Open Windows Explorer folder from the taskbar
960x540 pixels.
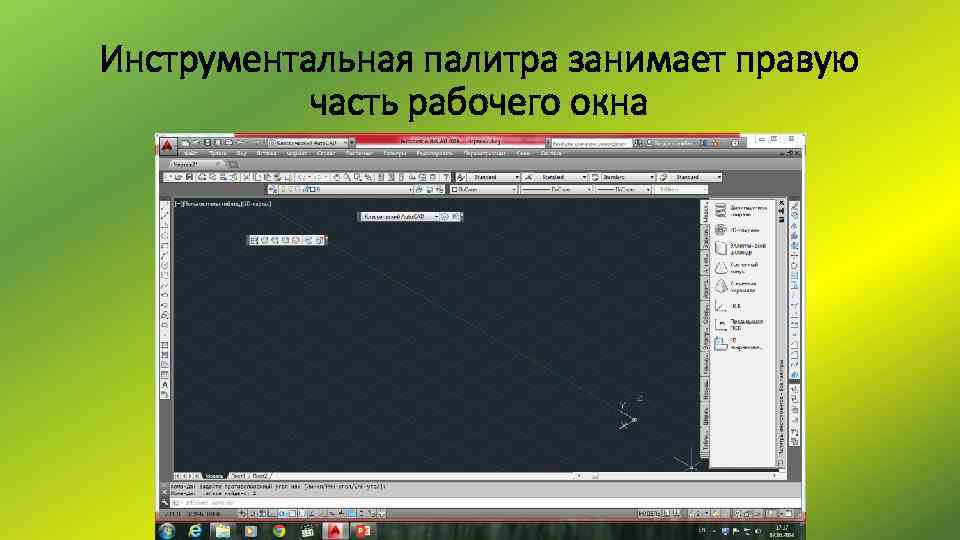[x=223, y=531]
